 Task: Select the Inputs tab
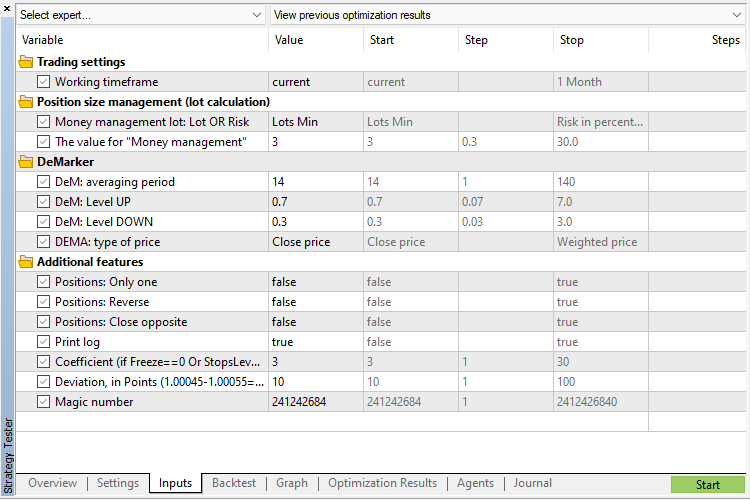176,483
